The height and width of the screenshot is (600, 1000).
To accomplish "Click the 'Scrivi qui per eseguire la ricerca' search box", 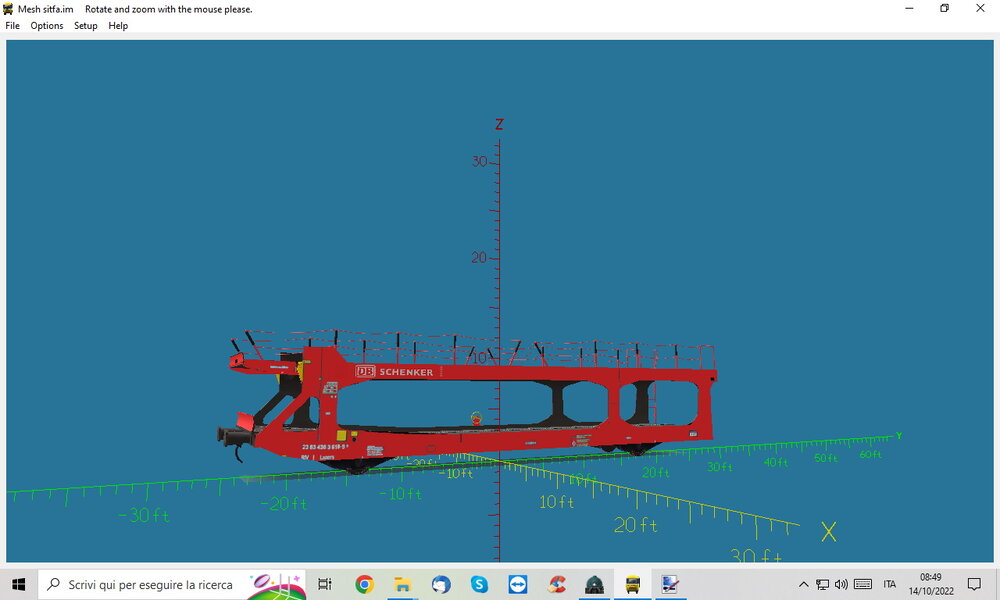I will point(172,584).
